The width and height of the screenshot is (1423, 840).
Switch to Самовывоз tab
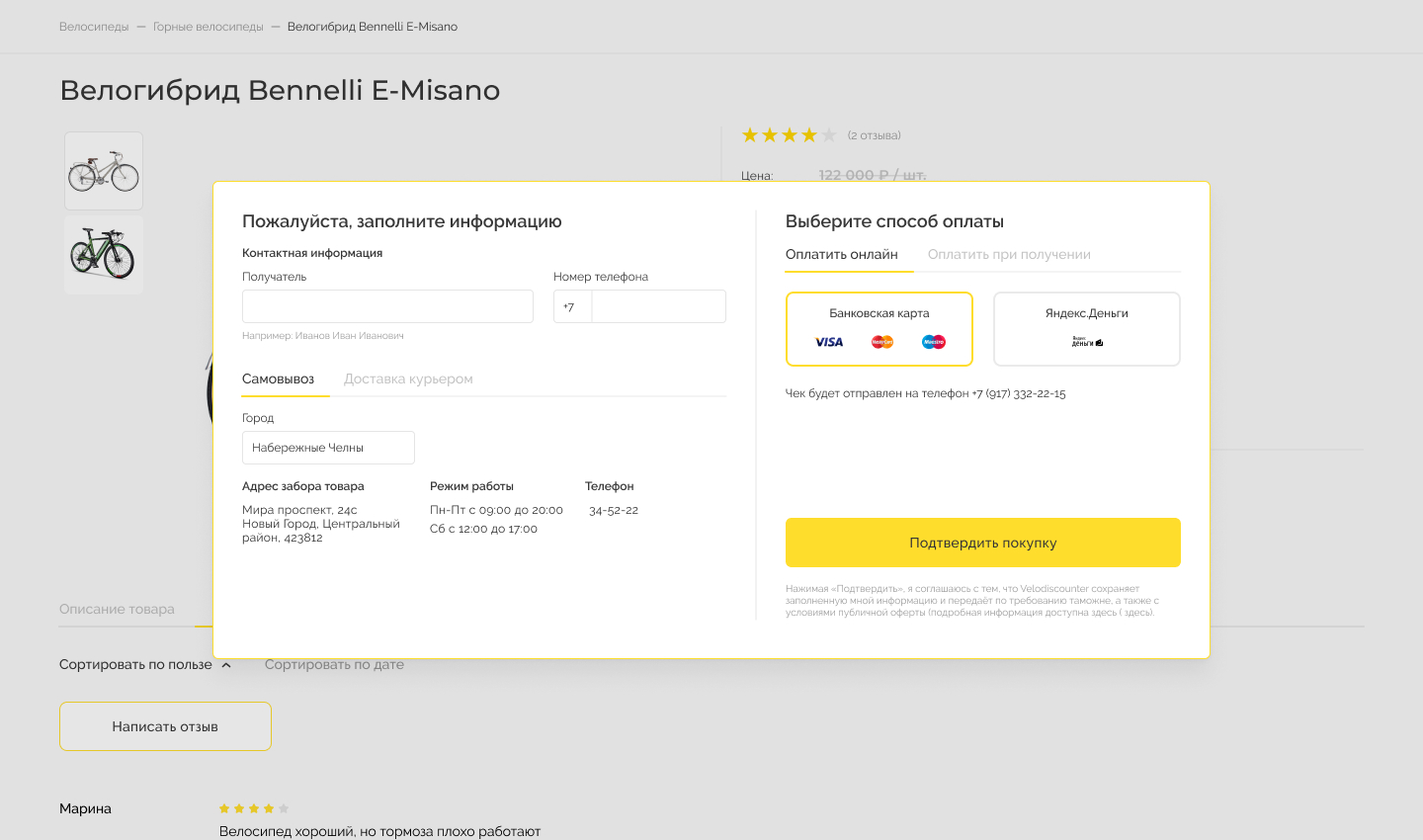[x=278, y=379]
